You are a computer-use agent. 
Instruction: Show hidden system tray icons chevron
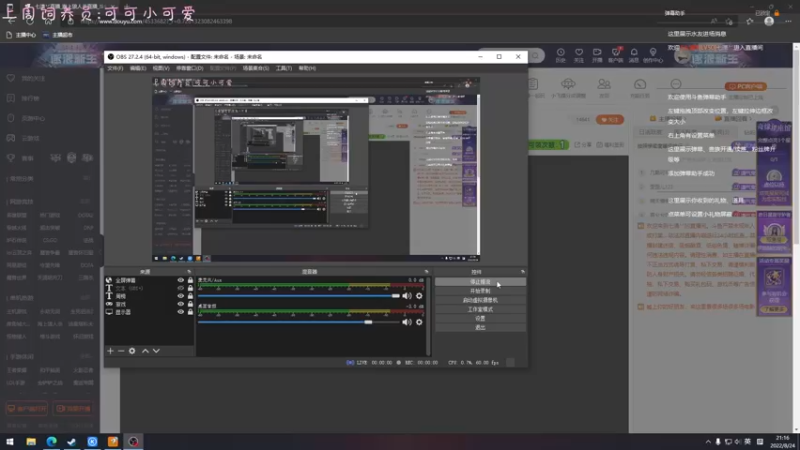point(708,442)
